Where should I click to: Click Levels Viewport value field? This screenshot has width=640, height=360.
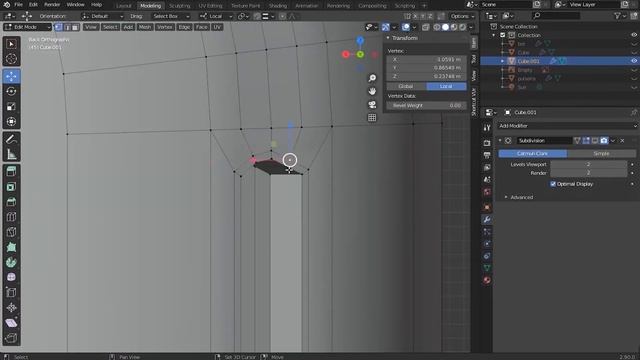tap(588, 164)
